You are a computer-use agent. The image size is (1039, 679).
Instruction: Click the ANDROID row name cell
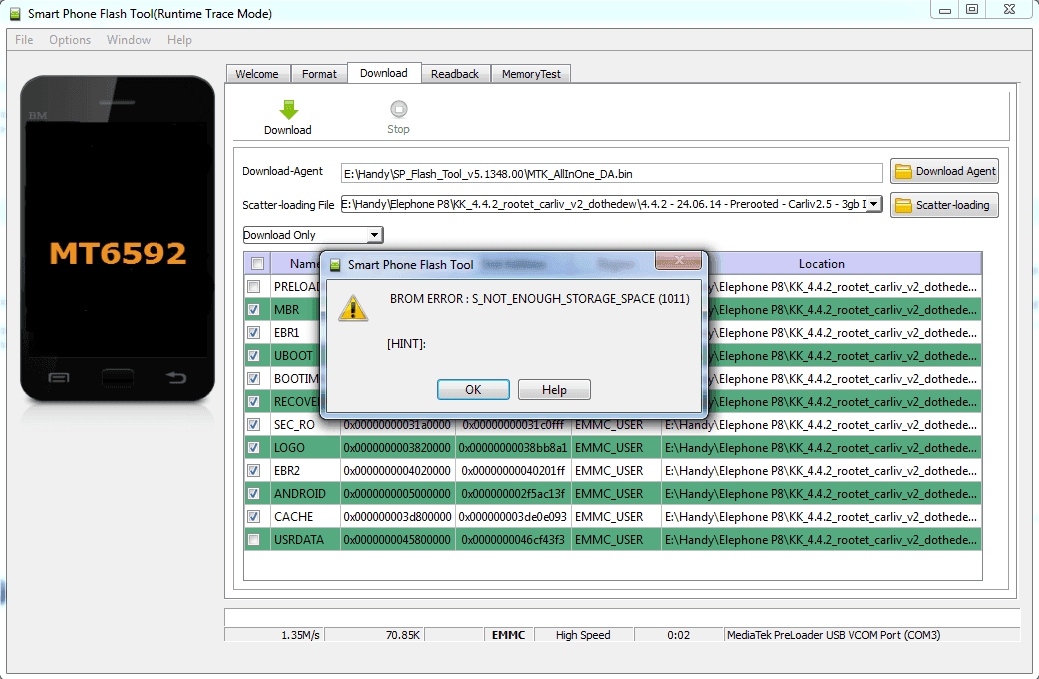coord(305,494)
